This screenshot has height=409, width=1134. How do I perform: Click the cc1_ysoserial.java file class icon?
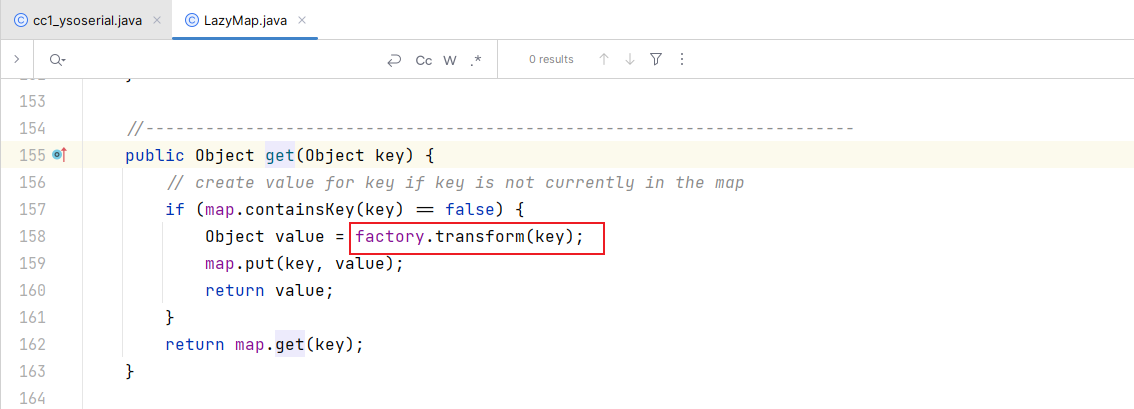pyautogui.click(x=21, y=20)
